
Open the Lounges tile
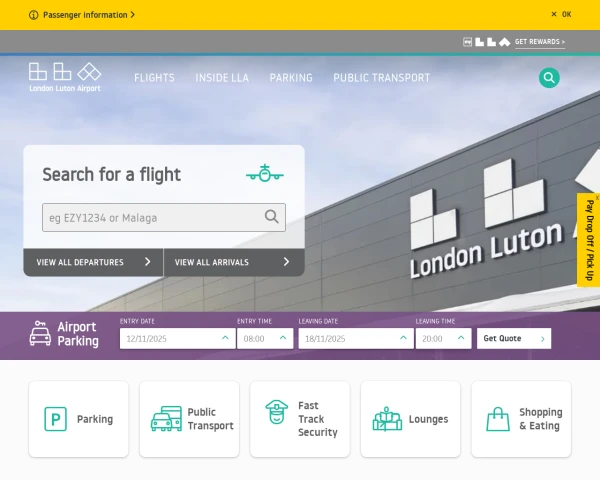click(x=411, y=419)
